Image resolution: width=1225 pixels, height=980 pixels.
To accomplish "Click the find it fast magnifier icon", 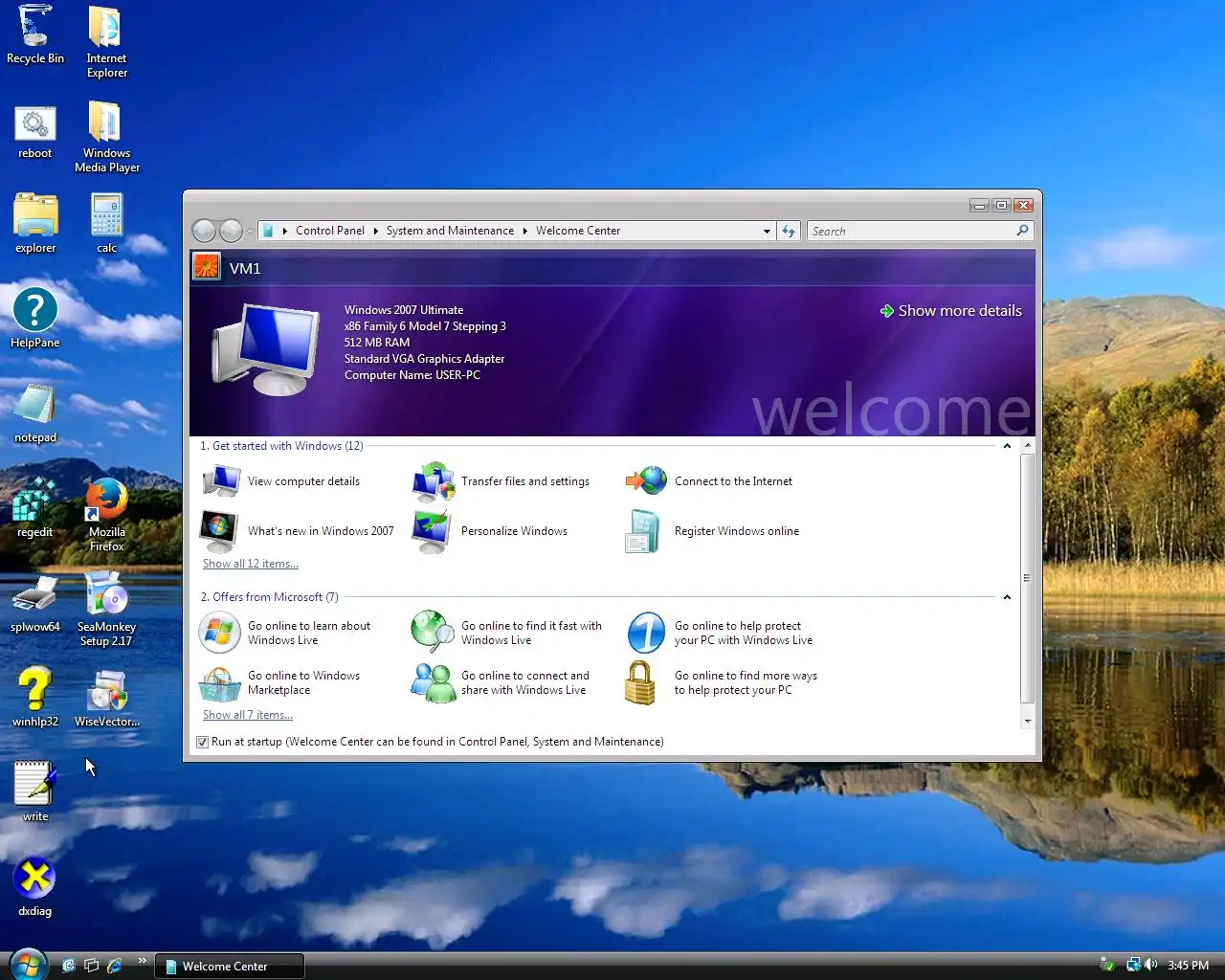I will tap(433, 633).
